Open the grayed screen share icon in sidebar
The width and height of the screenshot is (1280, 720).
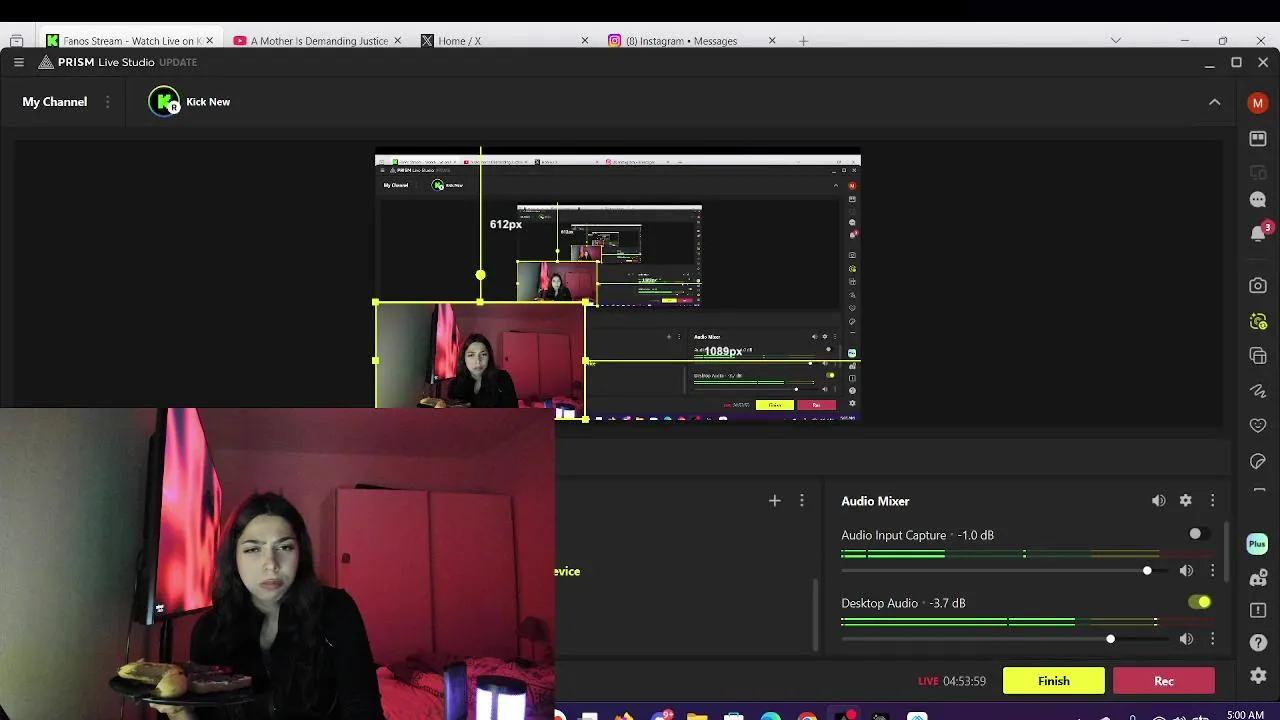click(x=1258, y=173)
